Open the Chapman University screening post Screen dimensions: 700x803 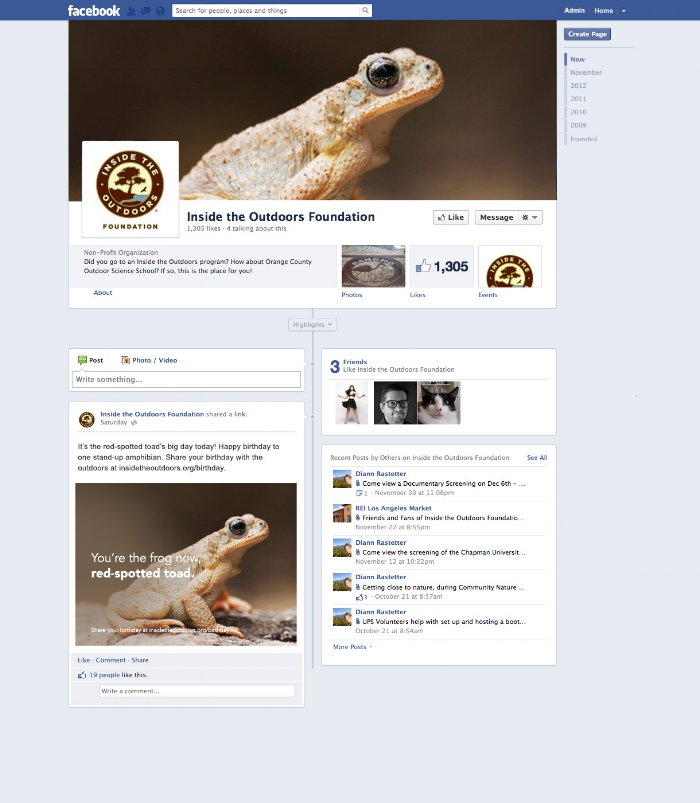point(443,553)
